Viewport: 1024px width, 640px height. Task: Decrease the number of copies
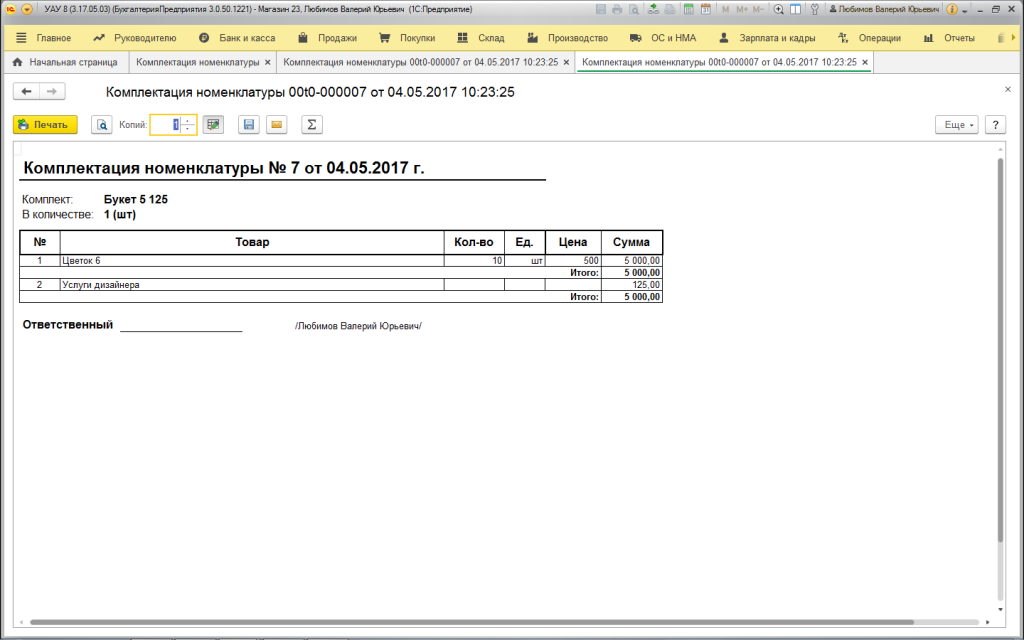pos(187,129)
